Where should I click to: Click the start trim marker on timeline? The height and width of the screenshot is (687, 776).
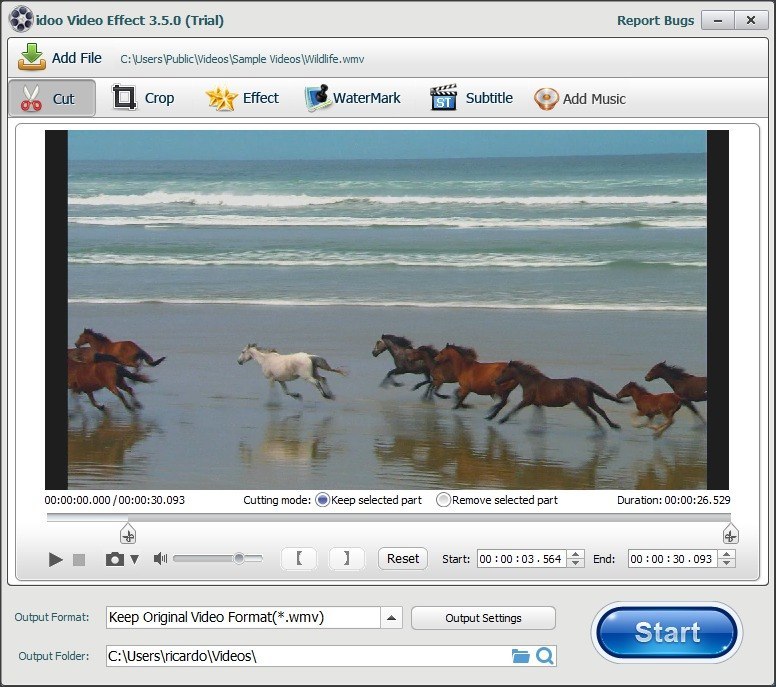click(128, 534)
